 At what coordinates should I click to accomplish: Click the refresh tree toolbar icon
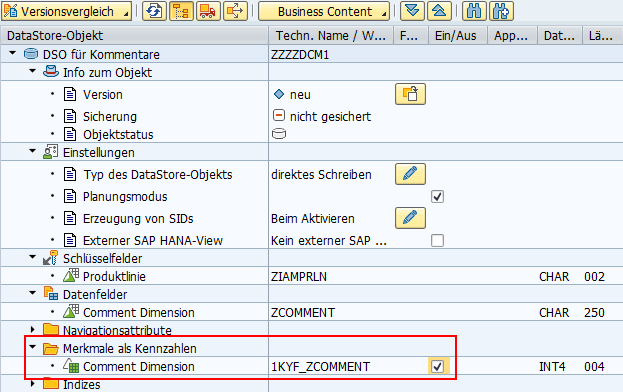pyautogui.click(x=154, y=11)
